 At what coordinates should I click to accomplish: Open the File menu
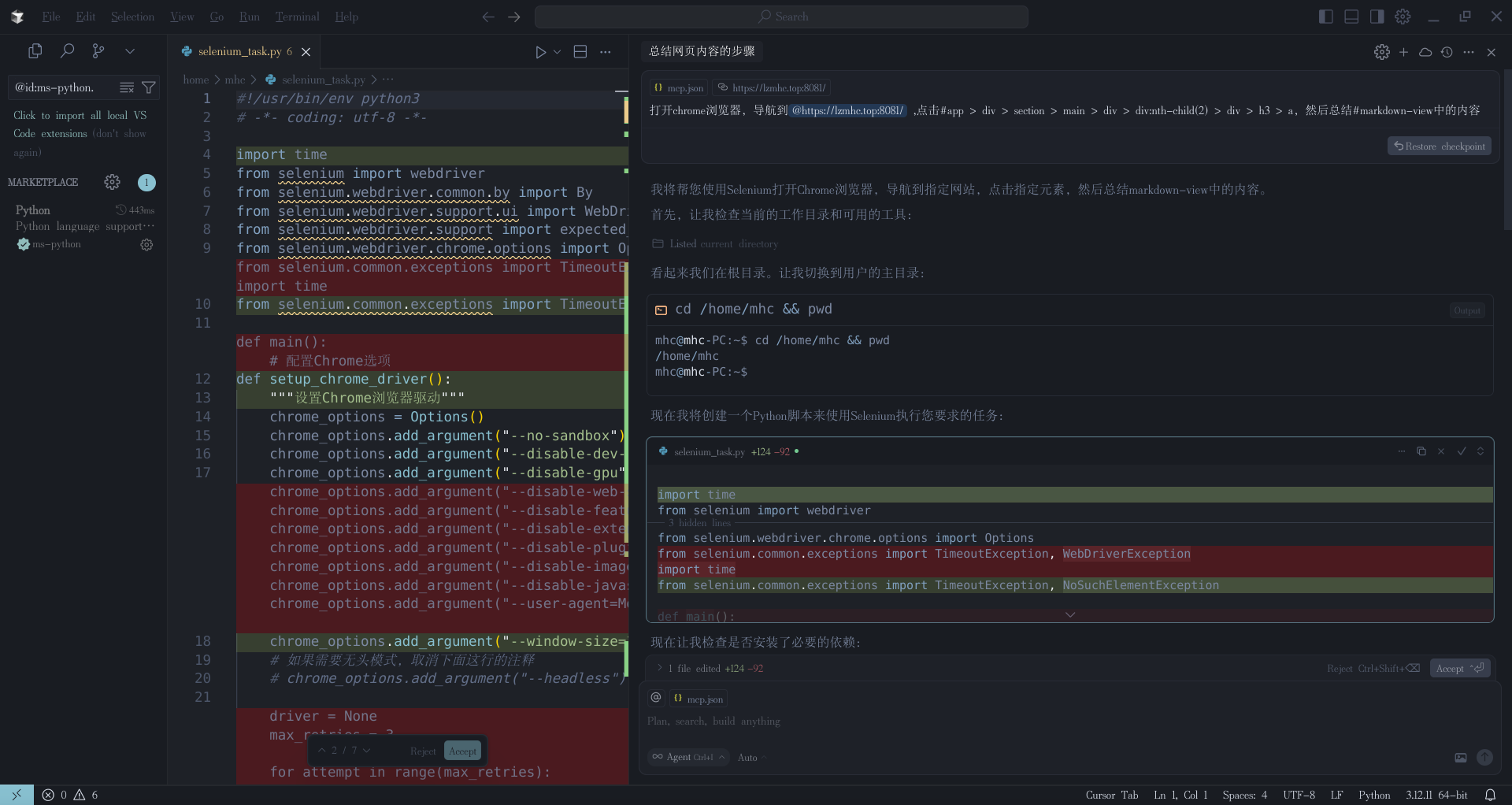(x=51, y=17)
